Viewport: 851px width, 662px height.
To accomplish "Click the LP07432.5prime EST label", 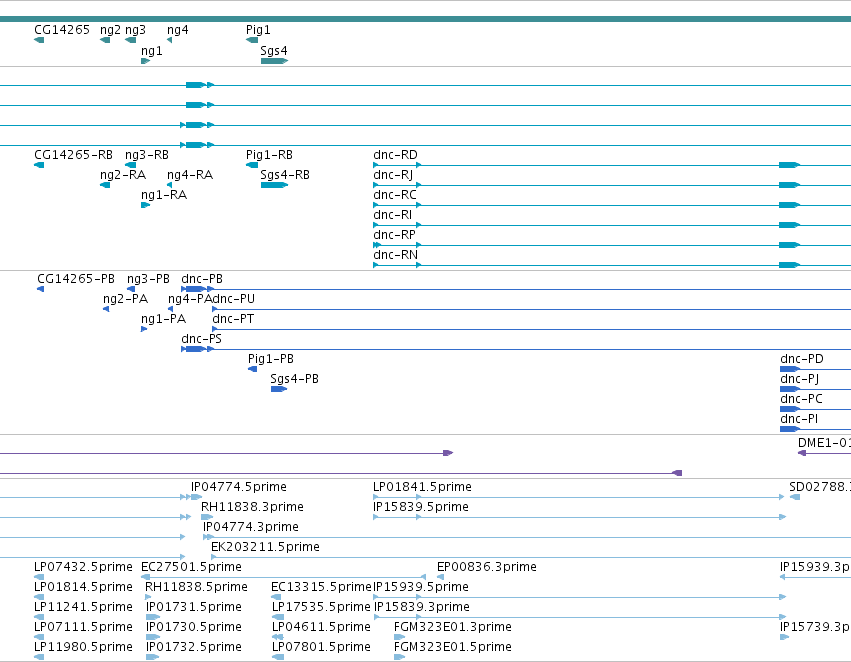I will [x=83, y=567].
